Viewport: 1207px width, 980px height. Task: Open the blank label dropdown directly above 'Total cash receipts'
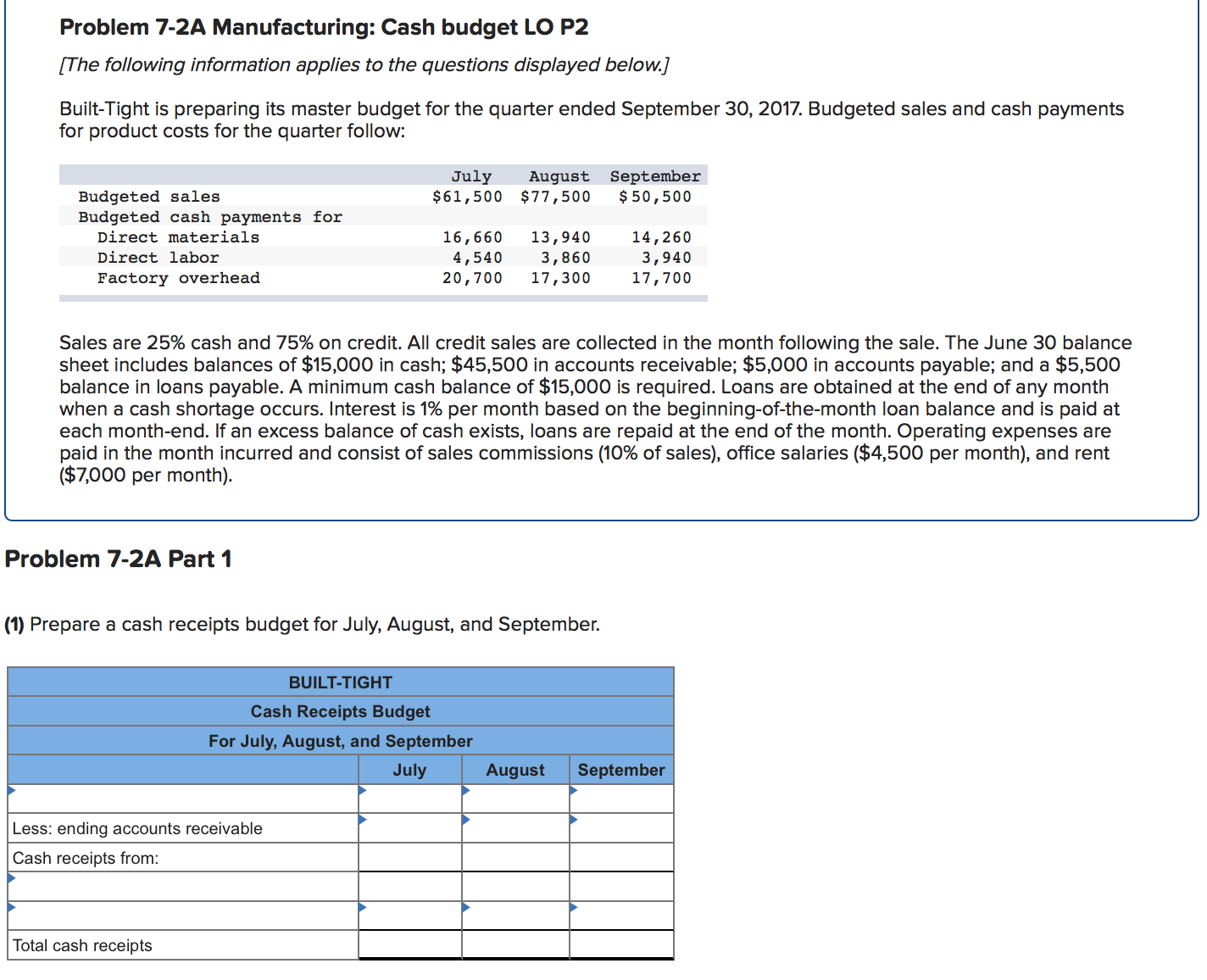coord(182,916)
